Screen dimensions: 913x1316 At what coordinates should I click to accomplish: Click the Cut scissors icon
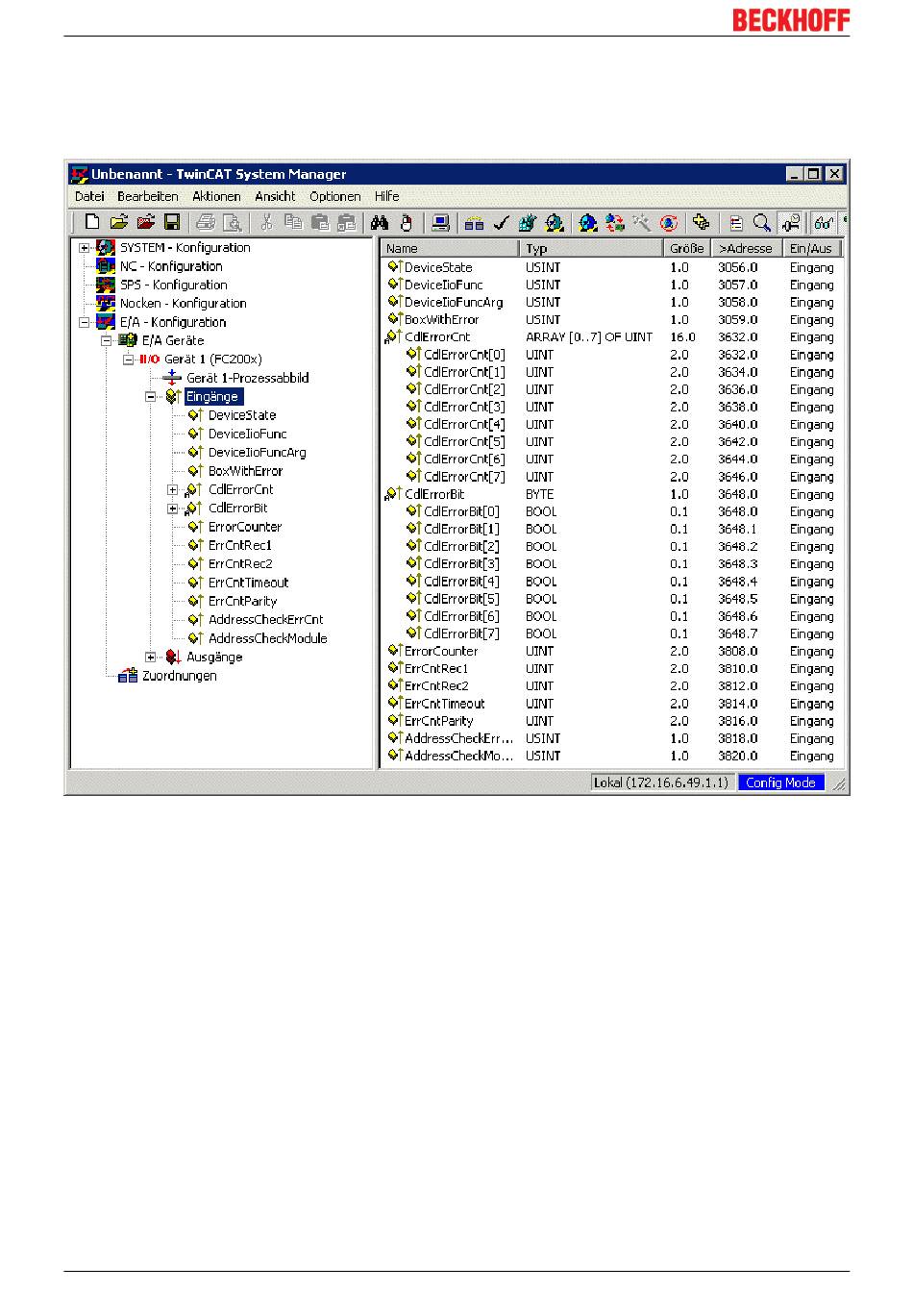coord(266,223)
